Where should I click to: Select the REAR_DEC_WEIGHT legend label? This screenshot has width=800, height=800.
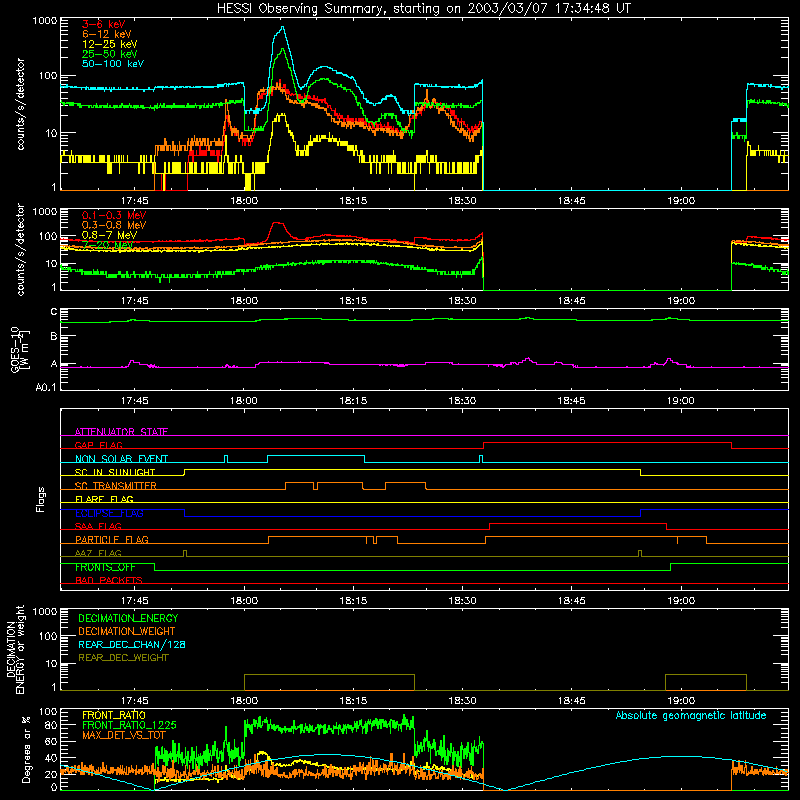click(123, 658)
